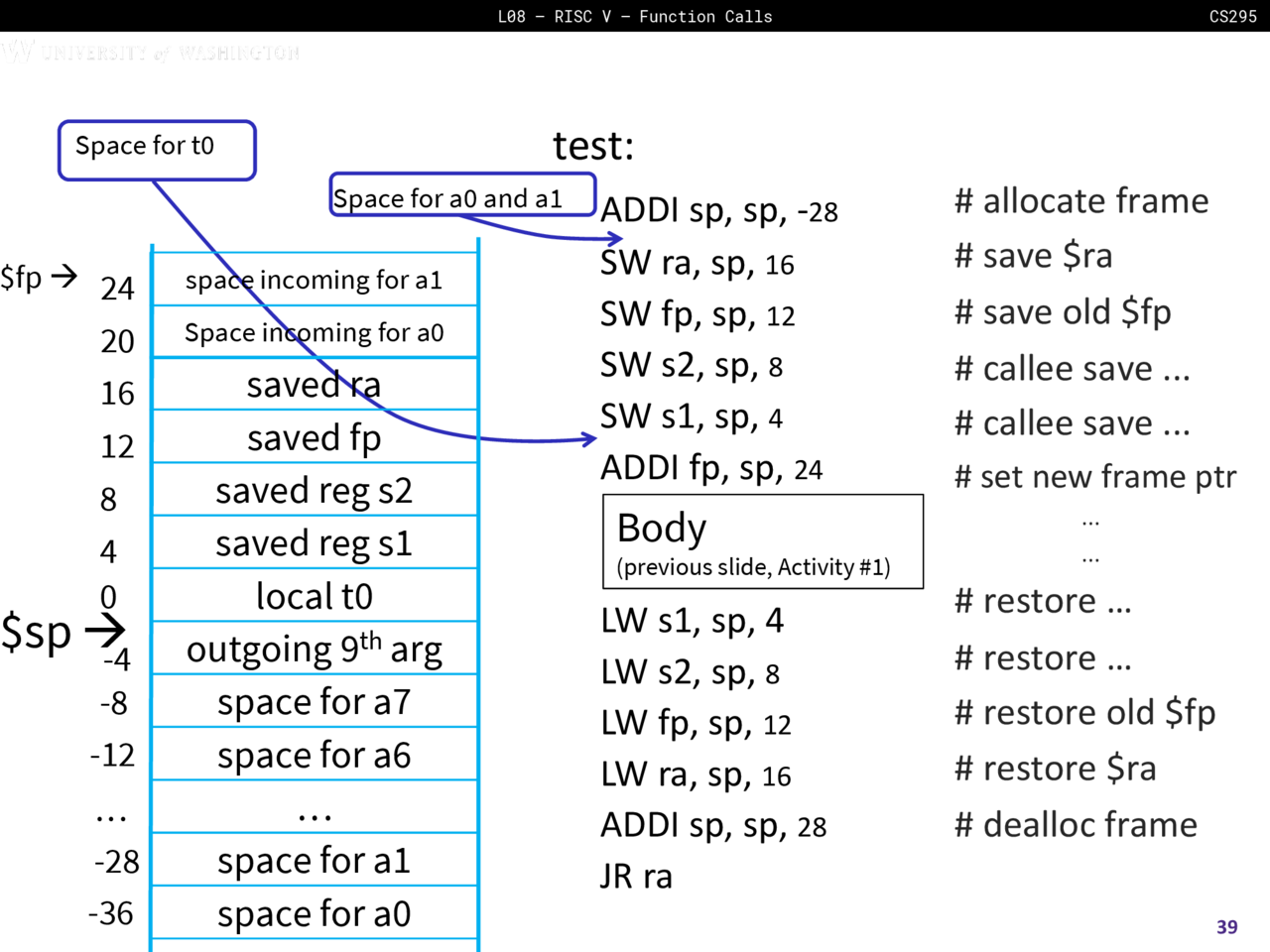This screenshot has height=952, width=1270.
Task: Click the University of Washington logo
Action: tap(151, 52)
